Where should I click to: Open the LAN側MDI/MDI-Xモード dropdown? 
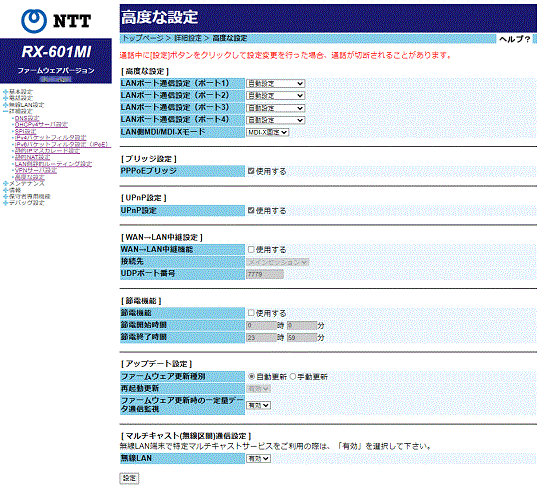(x=267, y=132)
